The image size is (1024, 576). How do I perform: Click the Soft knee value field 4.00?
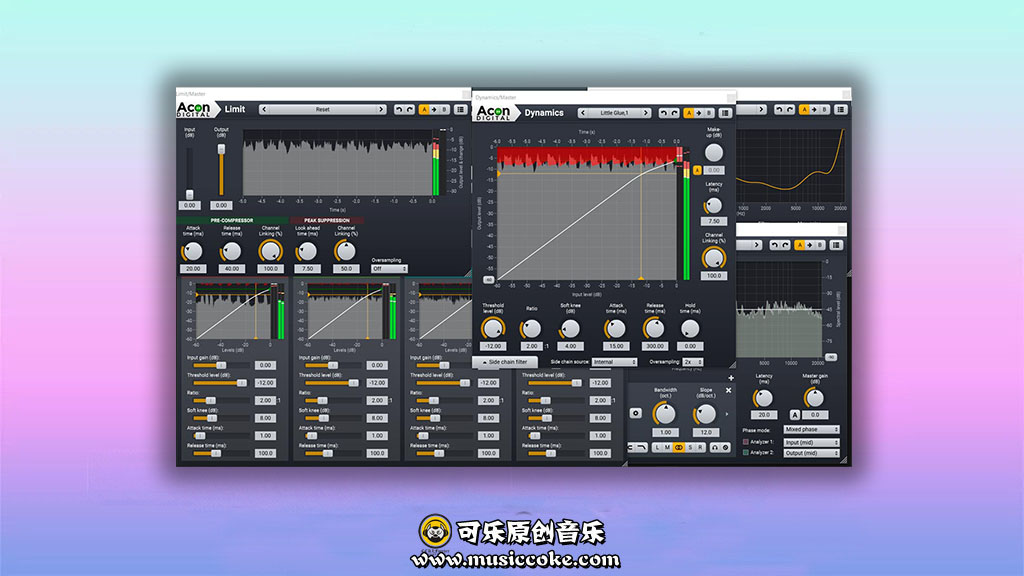click(x=570, y=346)
